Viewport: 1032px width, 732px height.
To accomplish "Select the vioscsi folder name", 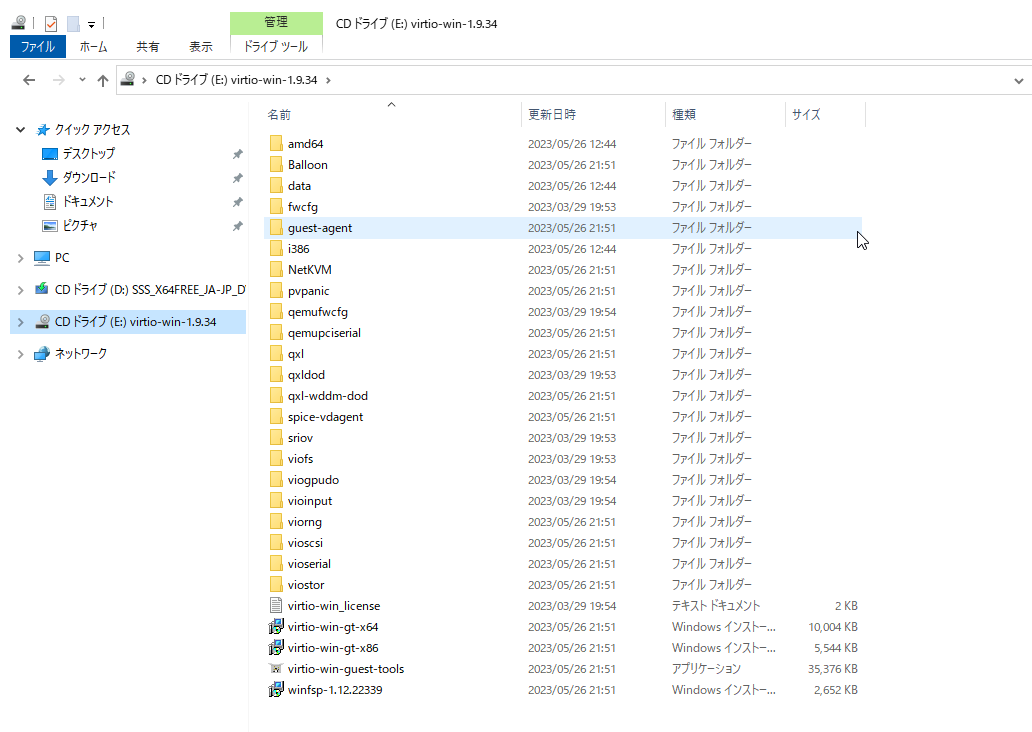I will [305, 543].
